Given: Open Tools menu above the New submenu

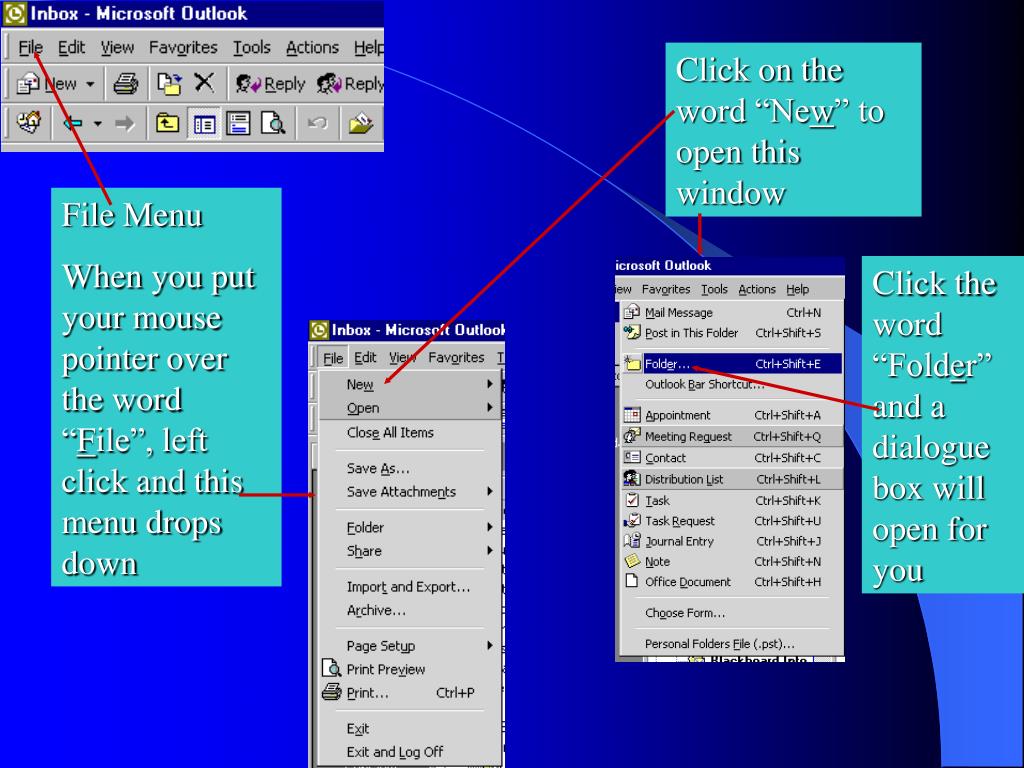Looking at the screenshot, I should [x=714, y=289].
